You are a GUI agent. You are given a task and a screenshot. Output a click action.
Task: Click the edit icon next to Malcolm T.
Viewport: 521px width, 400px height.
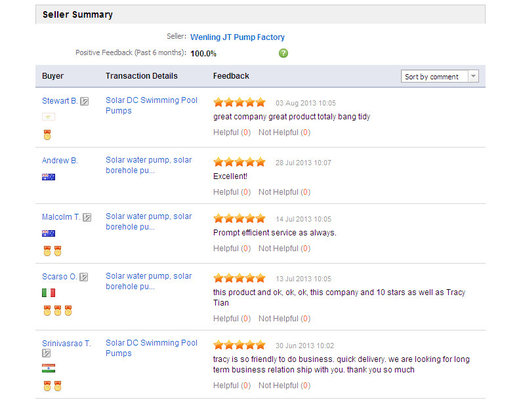[87, 217]
